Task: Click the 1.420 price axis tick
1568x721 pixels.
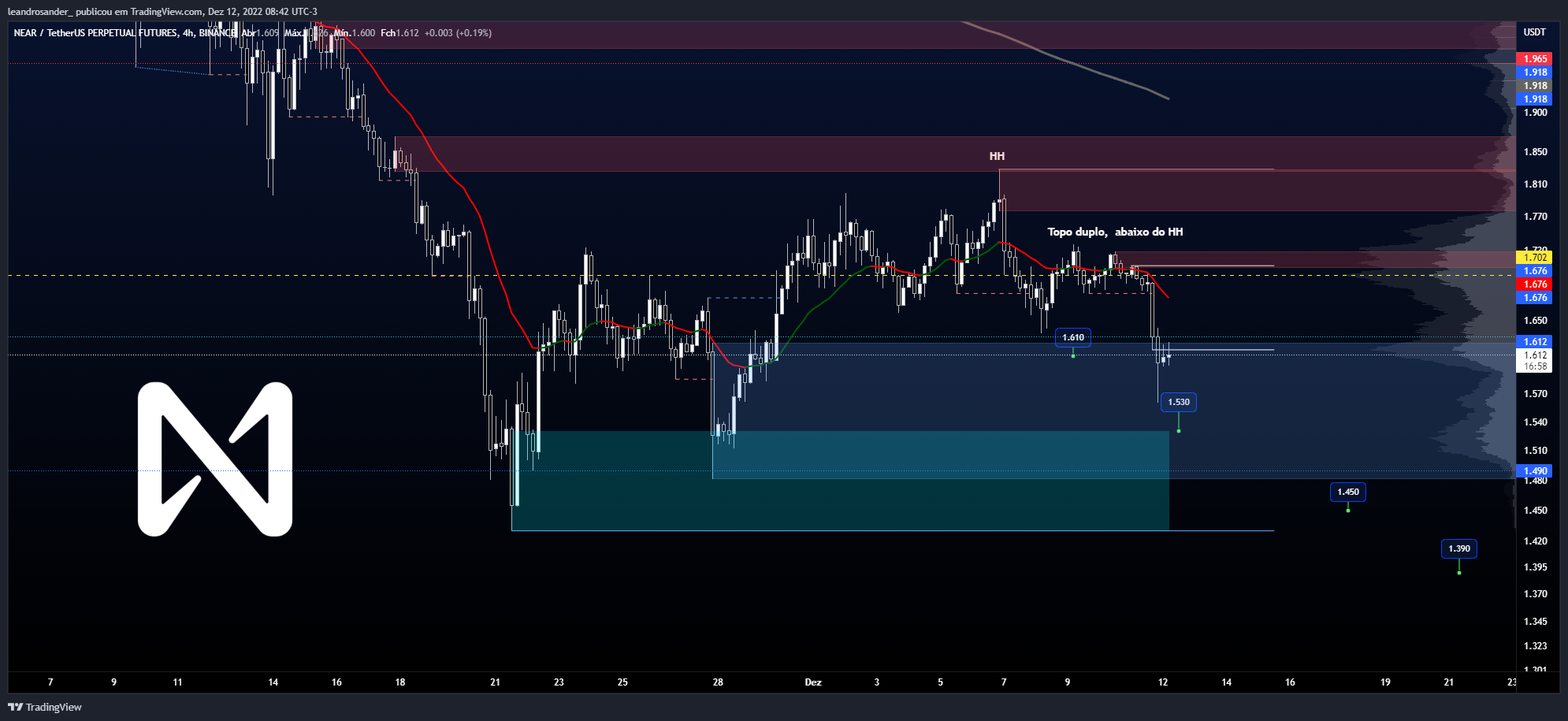Action: tap(1535, 541)
